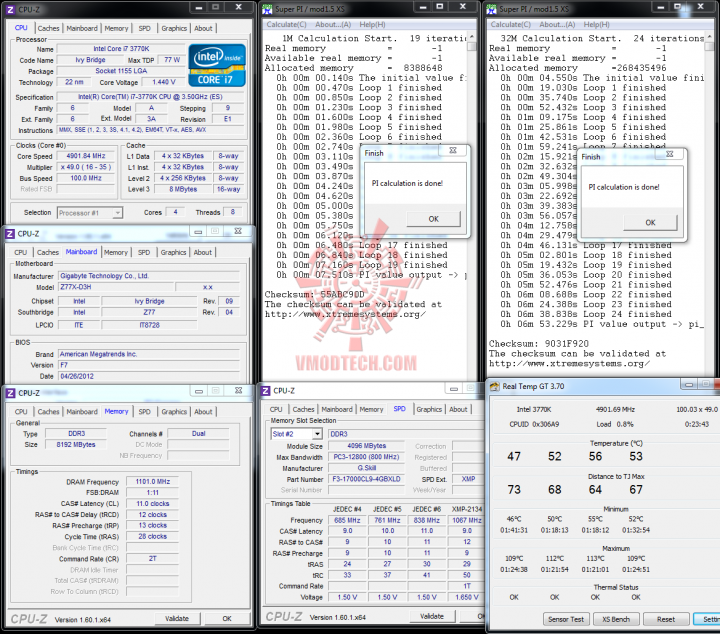Viewport: 720px width, 634px height.
Task: Click the Intel Core i7 logo badge
Action: point(217,65)
